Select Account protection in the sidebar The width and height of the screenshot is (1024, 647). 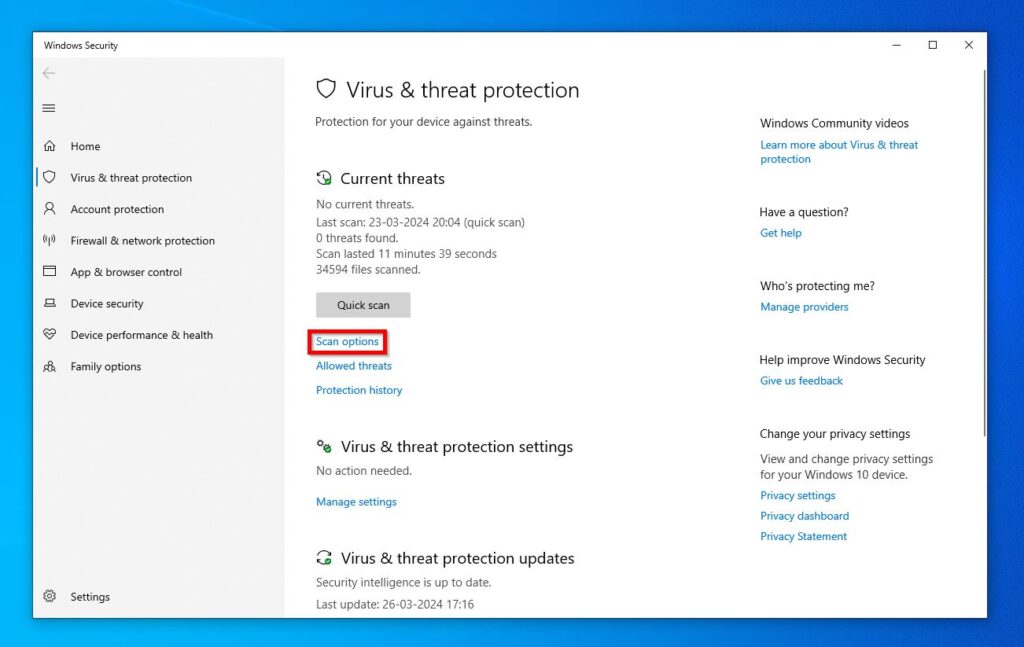(117, 209)
